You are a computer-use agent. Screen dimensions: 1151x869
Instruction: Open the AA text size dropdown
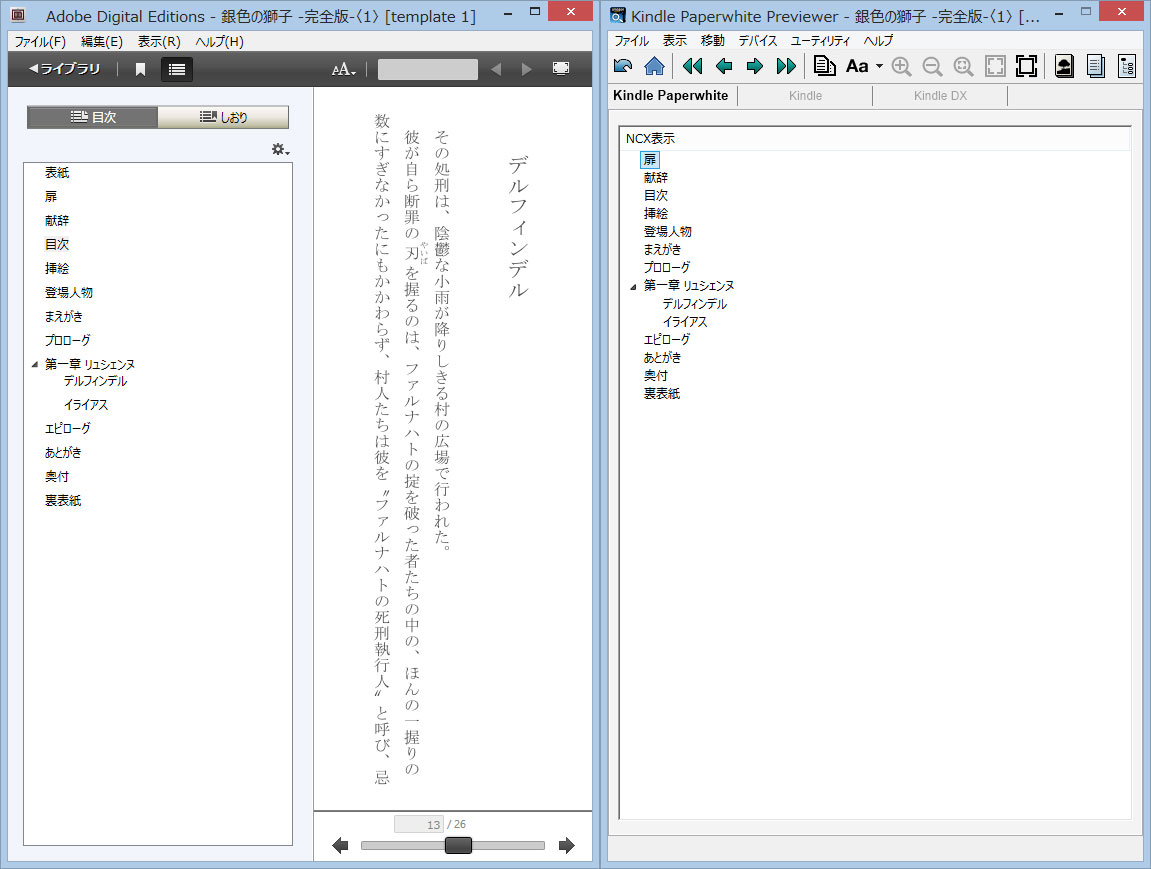point(344,69)
